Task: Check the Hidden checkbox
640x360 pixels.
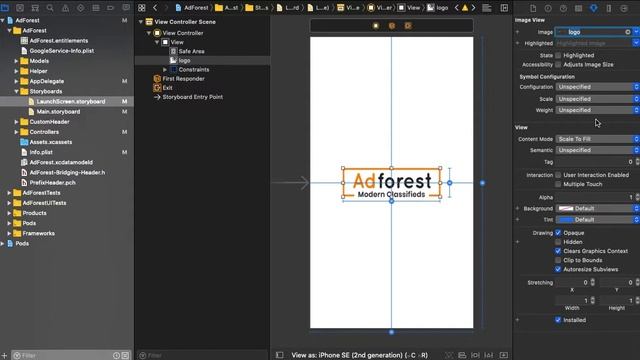Action: click(x=558, y=242)
